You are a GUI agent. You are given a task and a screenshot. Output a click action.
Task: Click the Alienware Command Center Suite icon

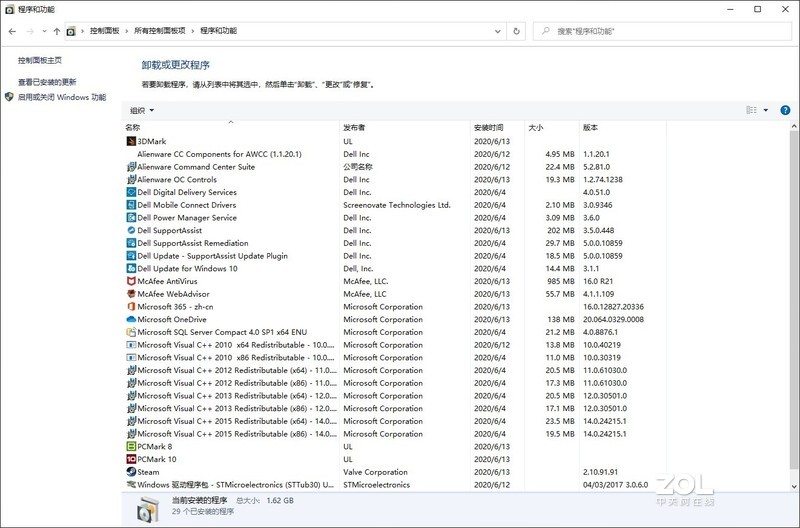pos(131,167)
